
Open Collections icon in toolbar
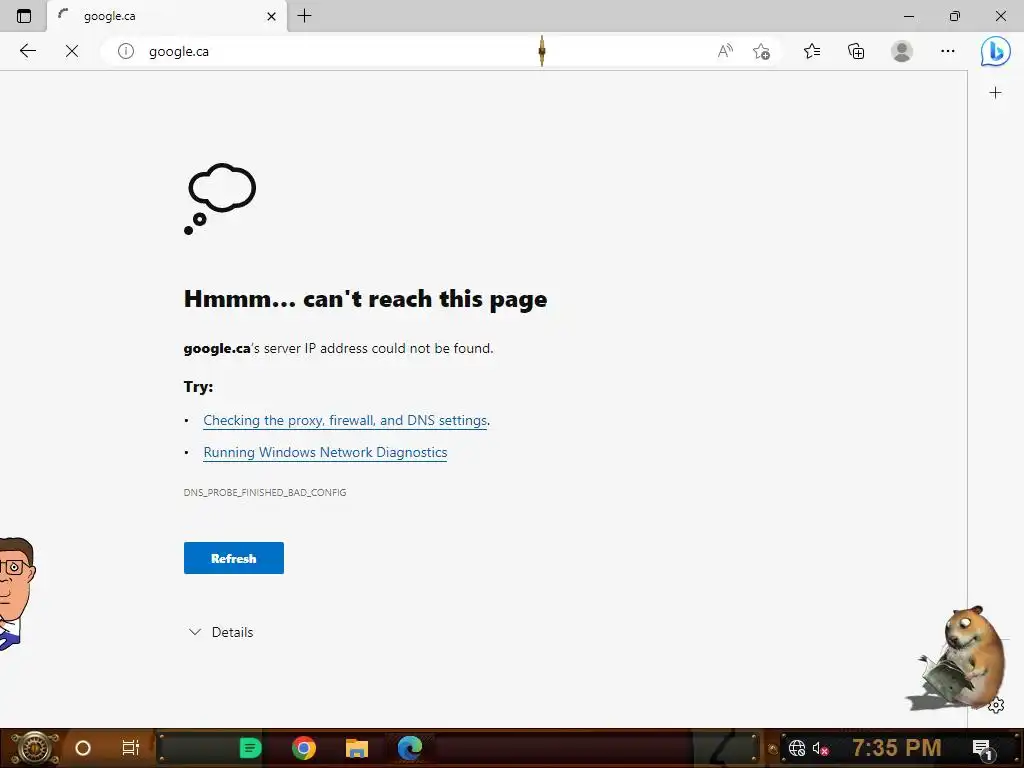tap(856, 51)
